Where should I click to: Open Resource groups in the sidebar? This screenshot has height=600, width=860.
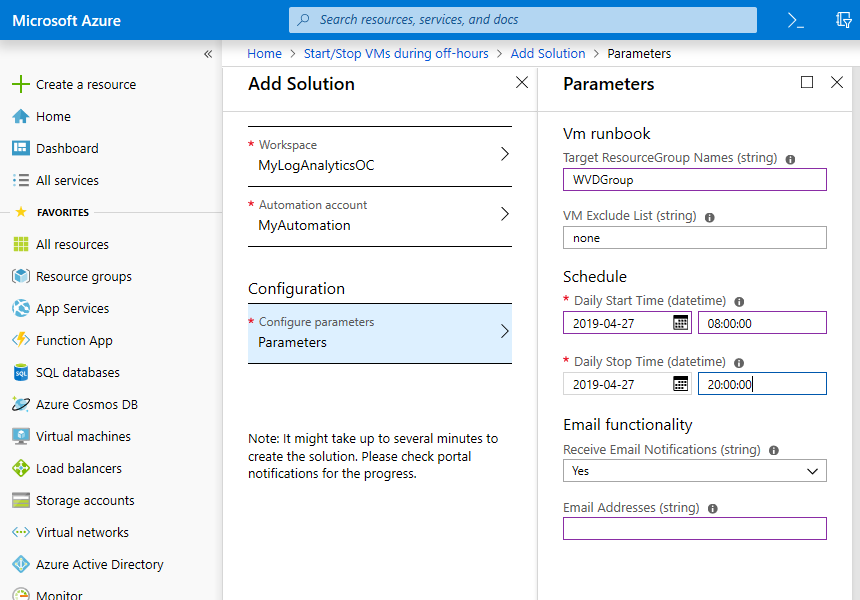(x=84, y=276)
